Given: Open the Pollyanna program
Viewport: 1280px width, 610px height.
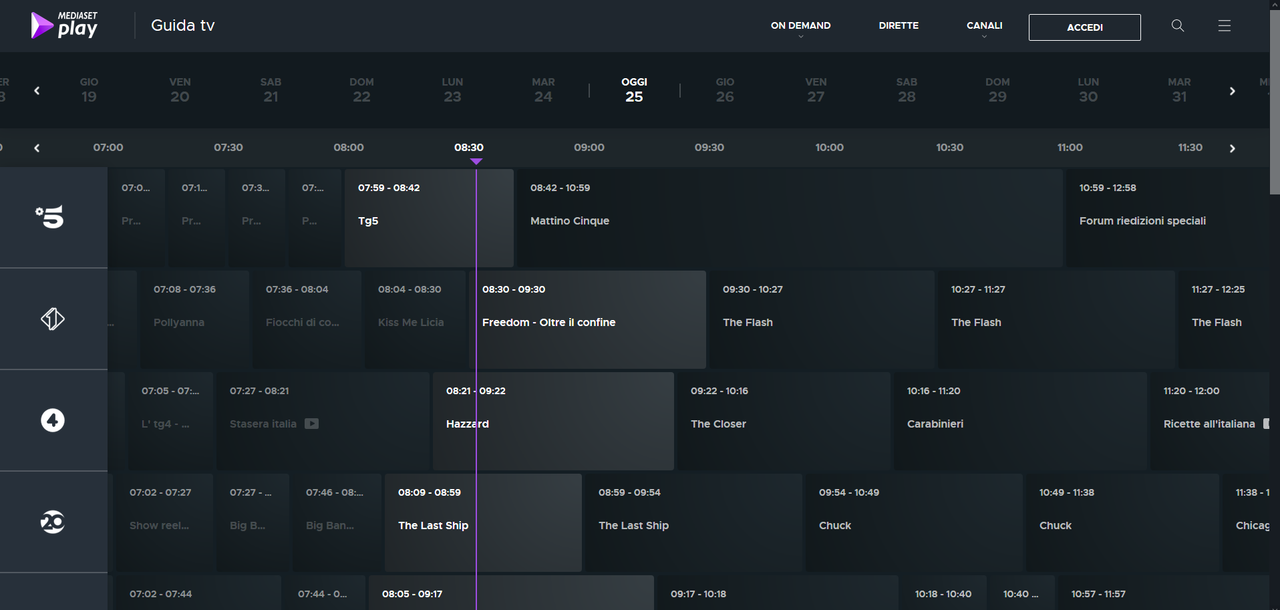Looking at the screenshot, I should coord(194,319).
